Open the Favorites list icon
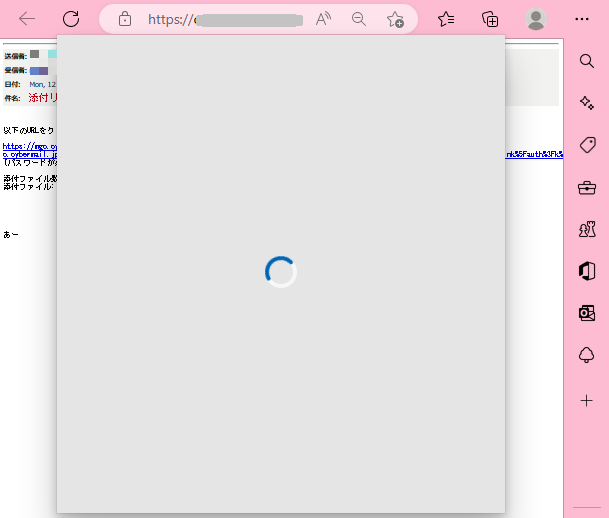Screen dimensions: 609x518 [446, 19]
